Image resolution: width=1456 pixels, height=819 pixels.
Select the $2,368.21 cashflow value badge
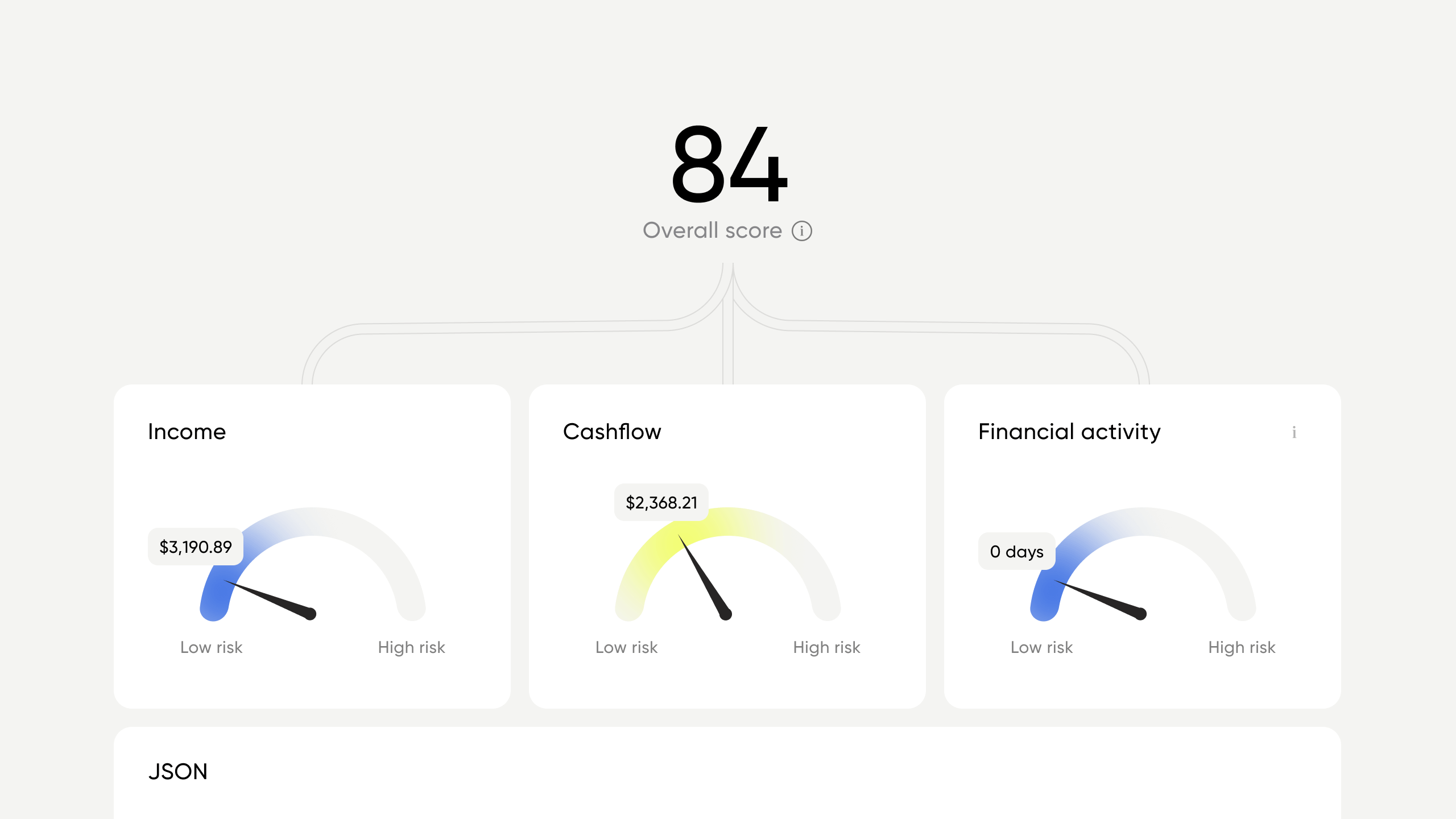[661, 503]
